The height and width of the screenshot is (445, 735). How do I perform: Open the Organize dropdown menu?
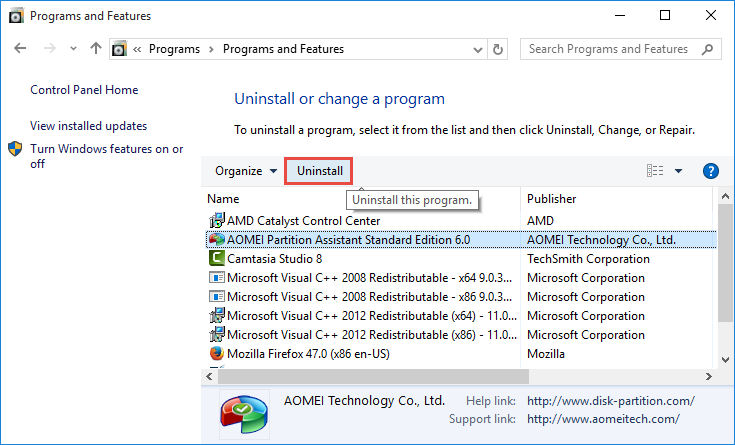pos(246,171)
